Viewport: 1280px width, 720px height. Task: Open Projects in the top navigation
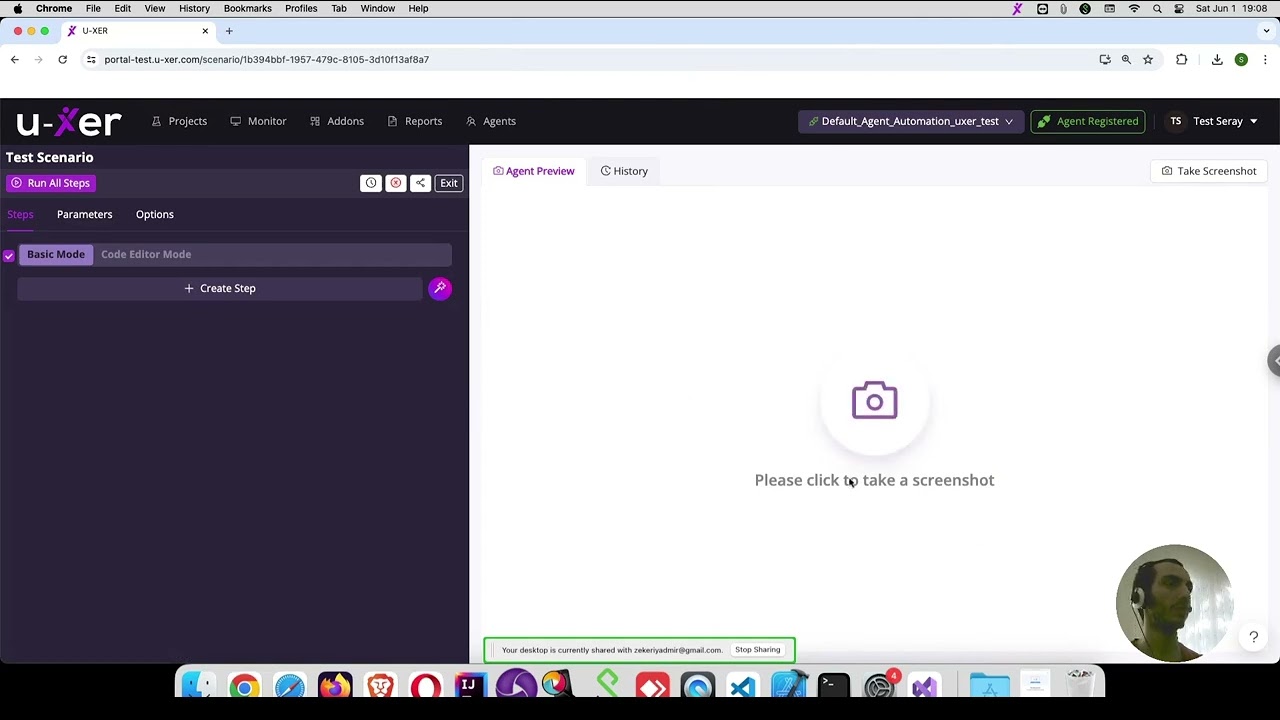pyautogui.click(x=179, y=121)
